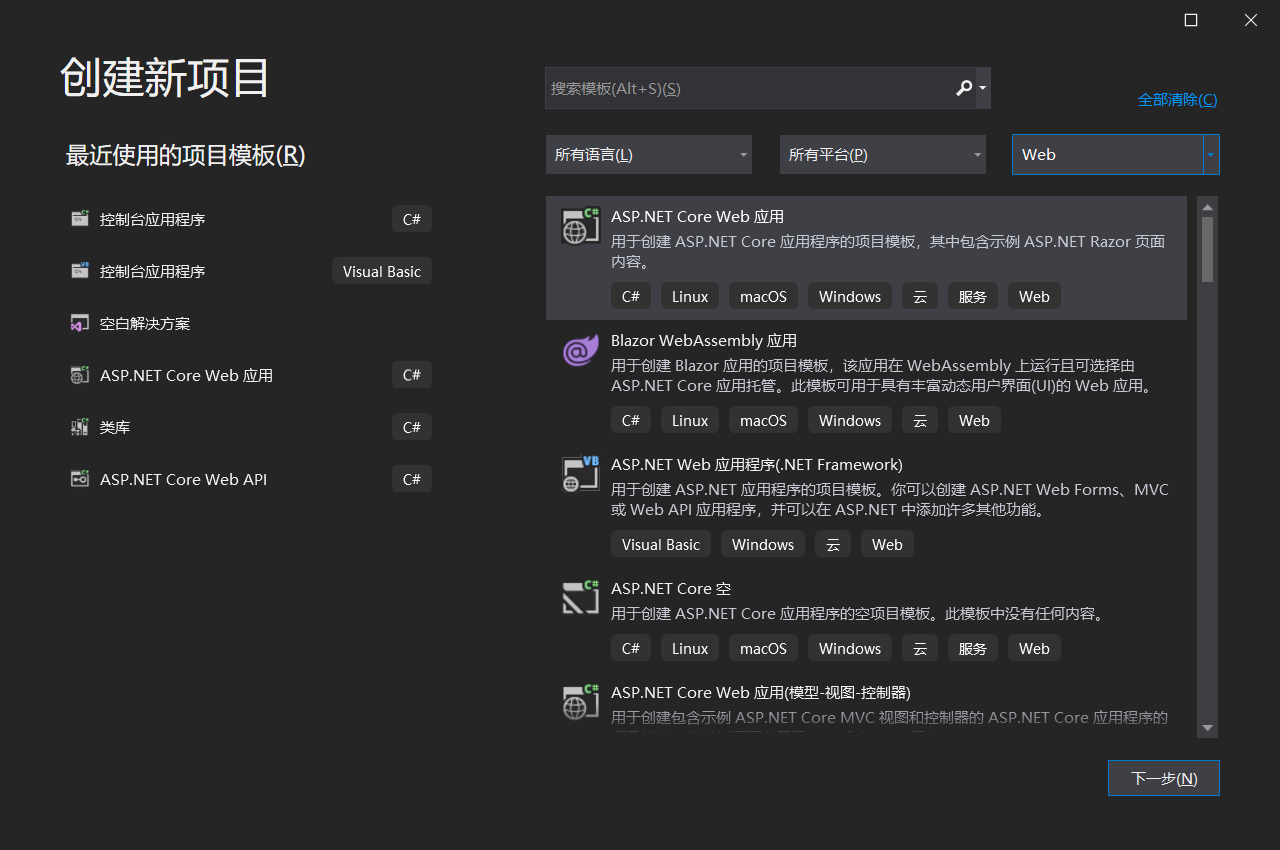Click the 空白解决方案 icon
This screenshot has width=1280, height=850.
coord(80,323)
